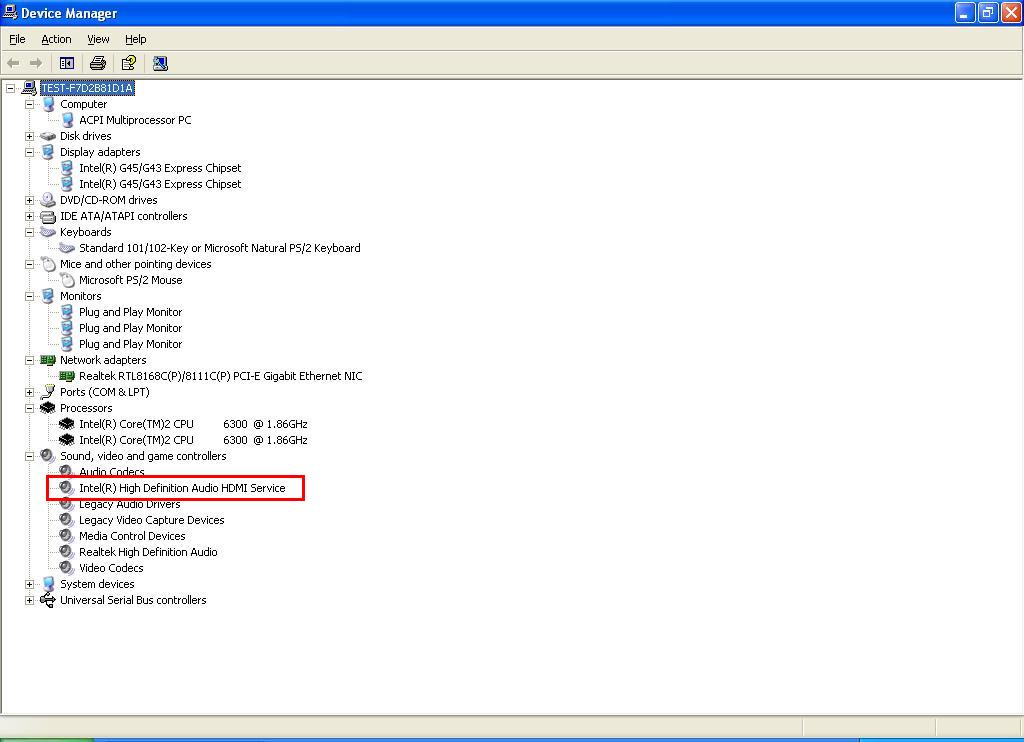Click the Processors chip icon
This screenshot has width=1024, height=742.
48,408
